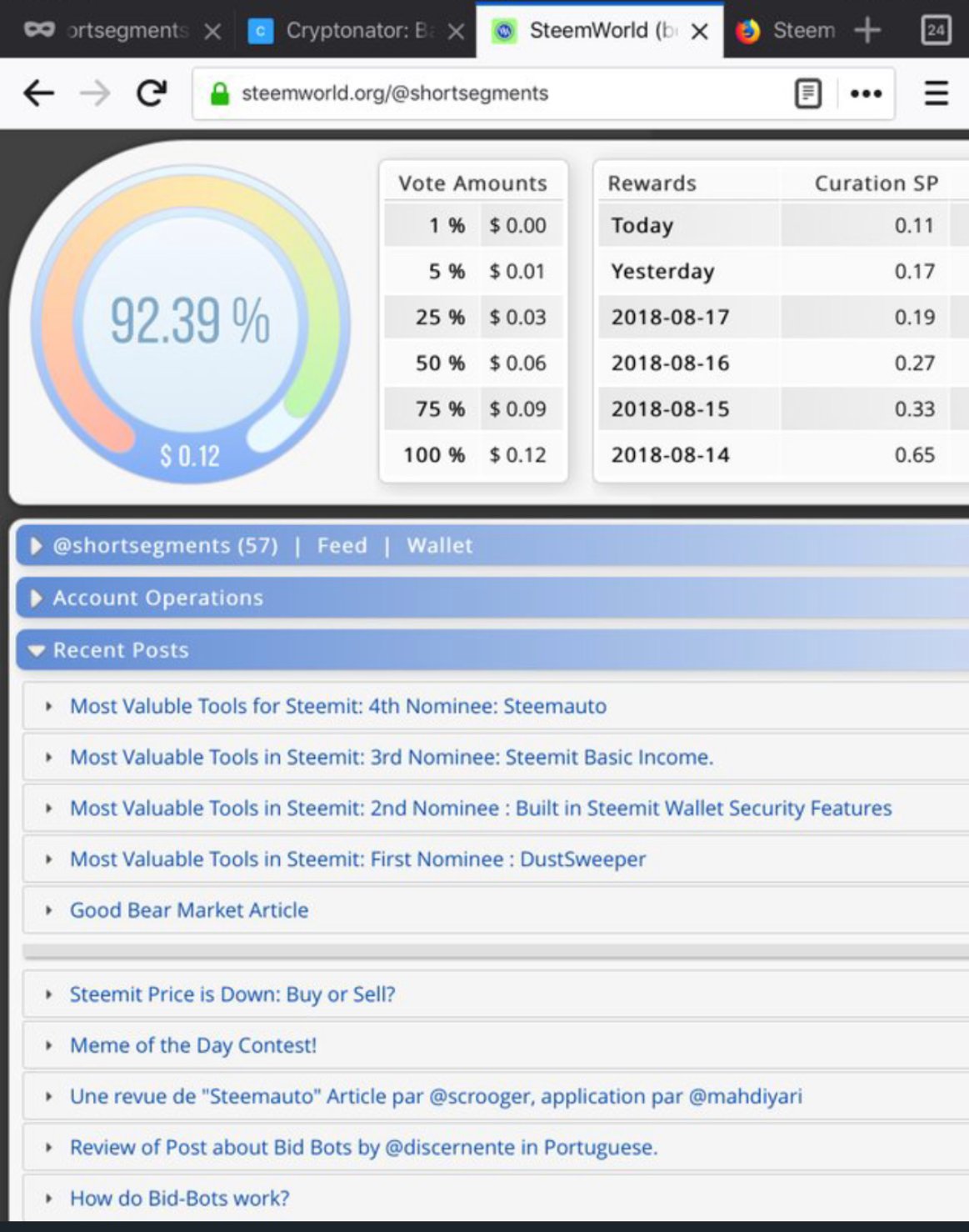Click the 0.65 curation value for 2018-08-14
The height and width of the screenshot is (1232, 969).
pyautogui.click(x=914, y=454)
